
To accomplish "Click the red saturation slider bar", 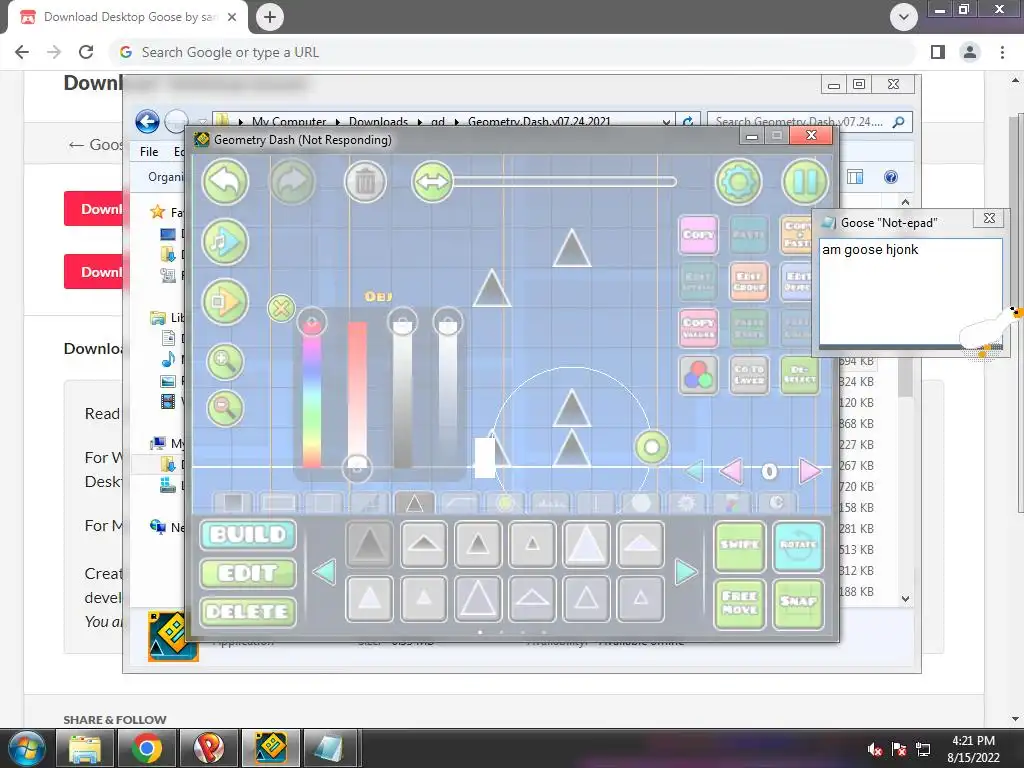I will 357,392.
